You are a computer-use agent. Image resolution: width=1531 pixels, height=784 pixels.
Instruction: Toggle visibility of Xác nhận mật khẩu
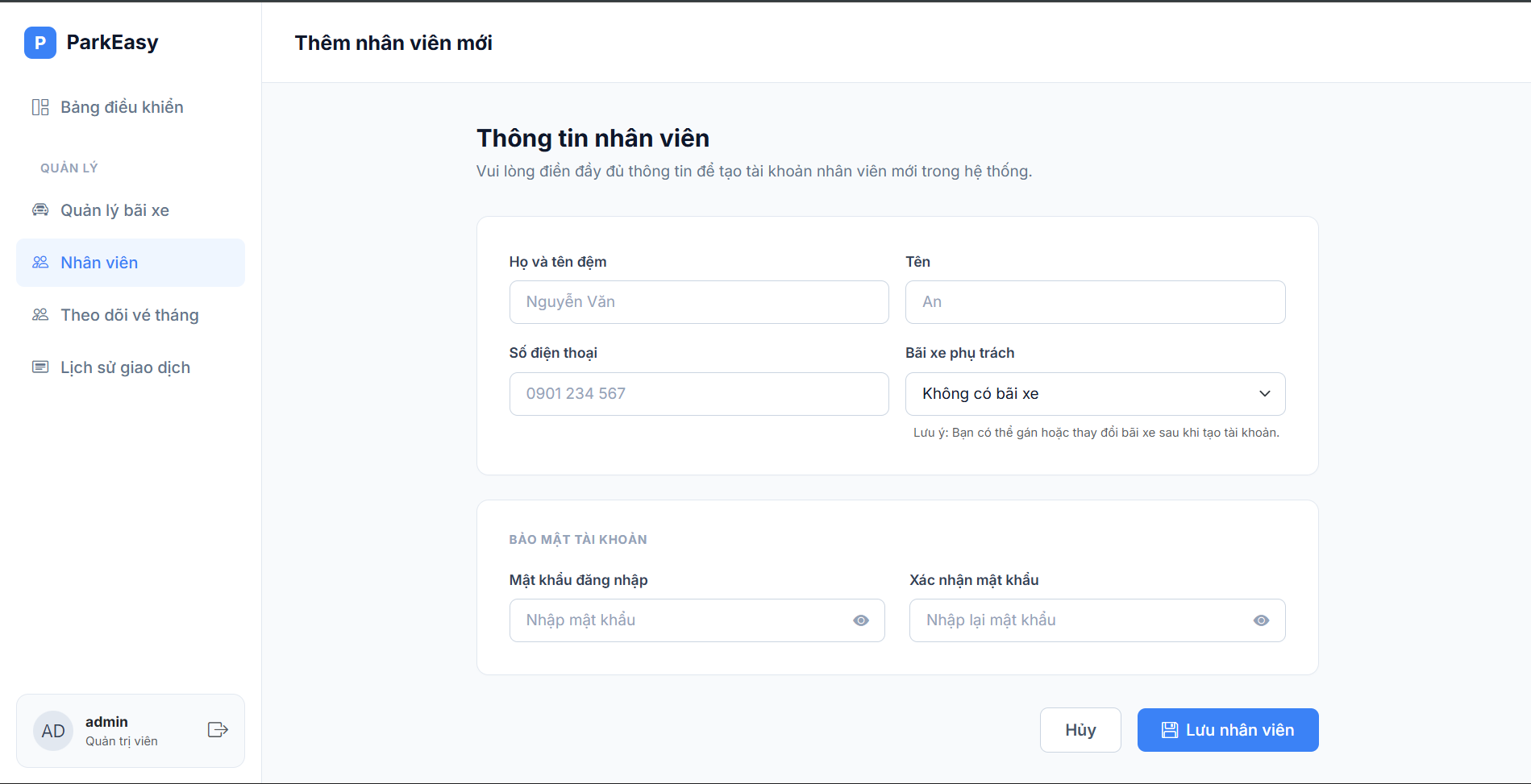point(1261,620)
